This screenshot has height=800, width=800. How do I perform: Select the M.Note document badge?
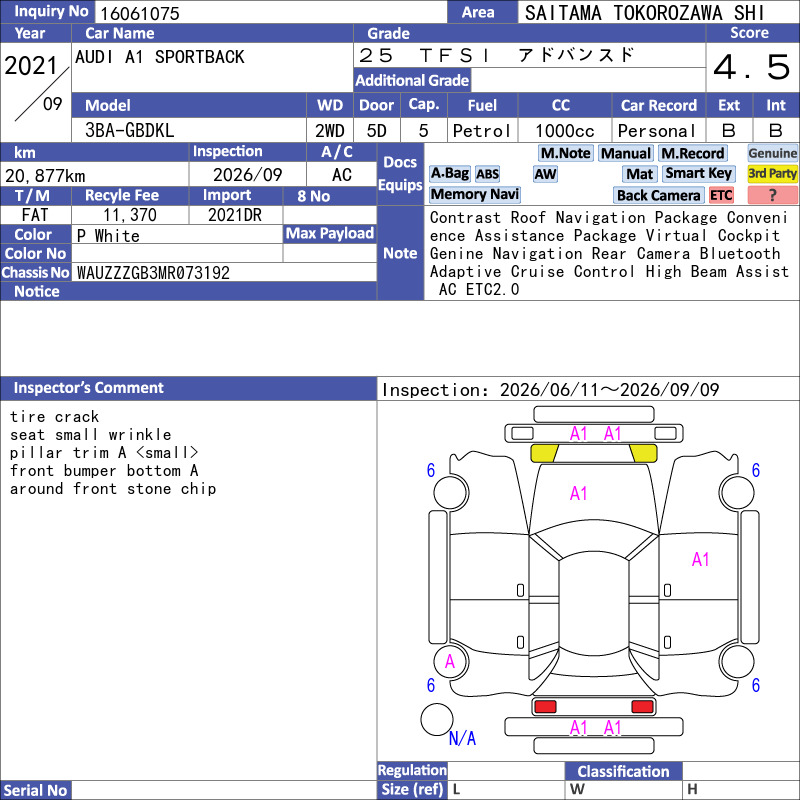click(565, 153)
